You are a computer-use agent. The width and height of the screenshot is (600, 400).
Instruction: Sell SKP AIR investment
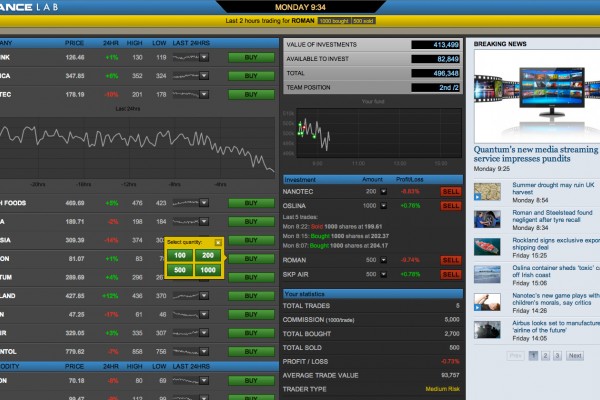[x=451, y=274]
